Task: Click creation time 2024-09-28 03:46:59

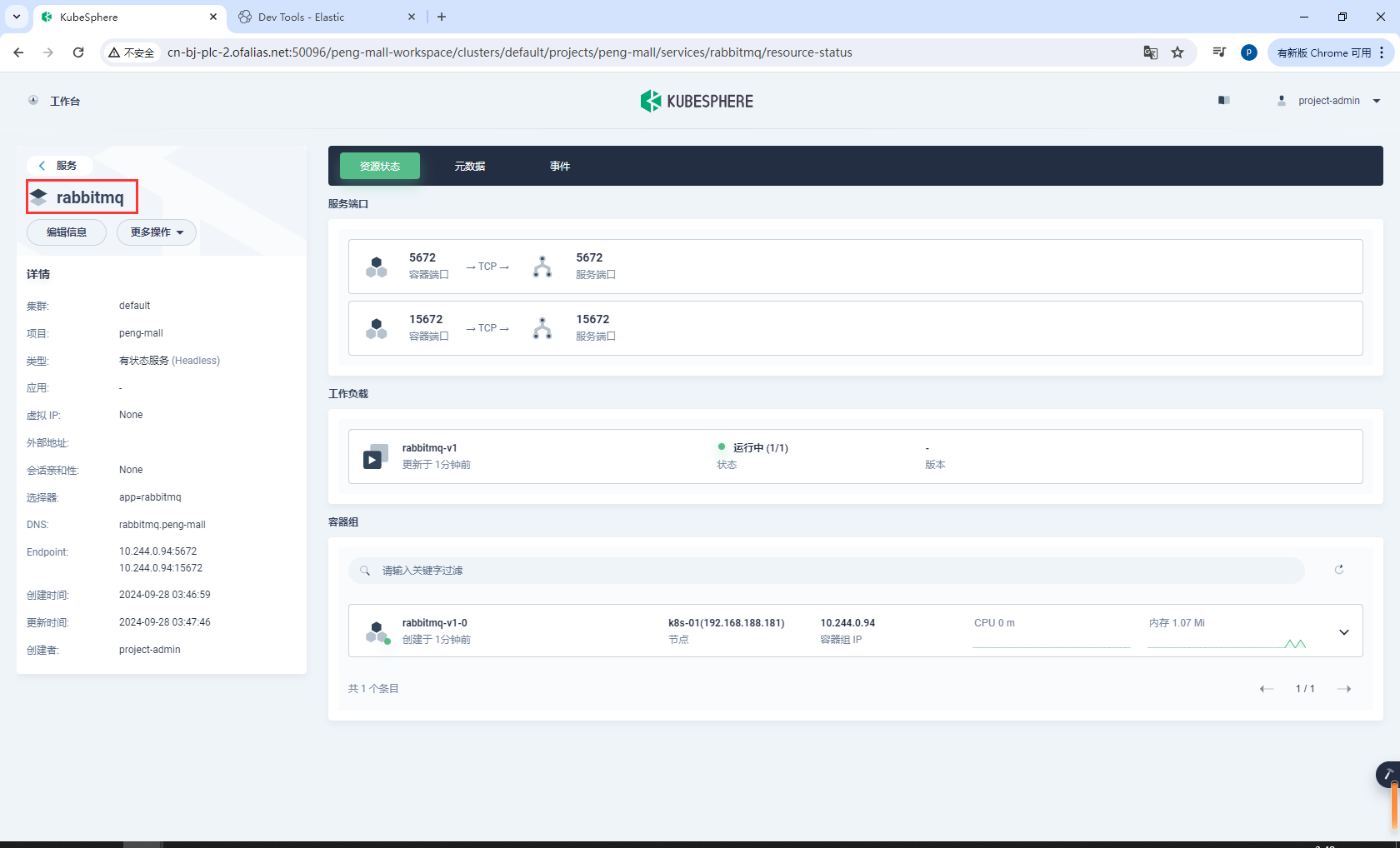Action: point(165,595)
